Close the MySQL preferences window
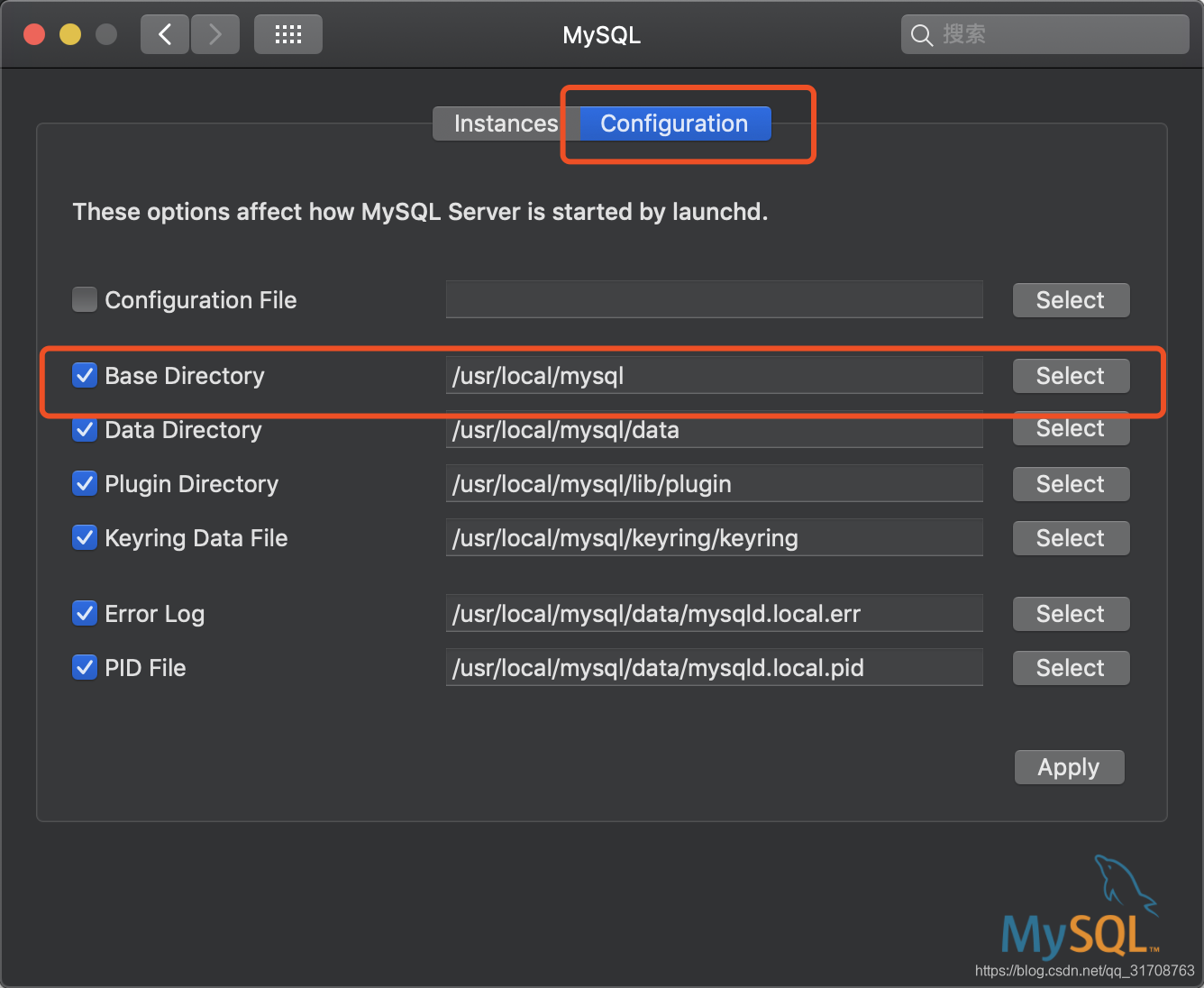The height and width of the screenshot is (988, 1204). click(x=34, y=34)
